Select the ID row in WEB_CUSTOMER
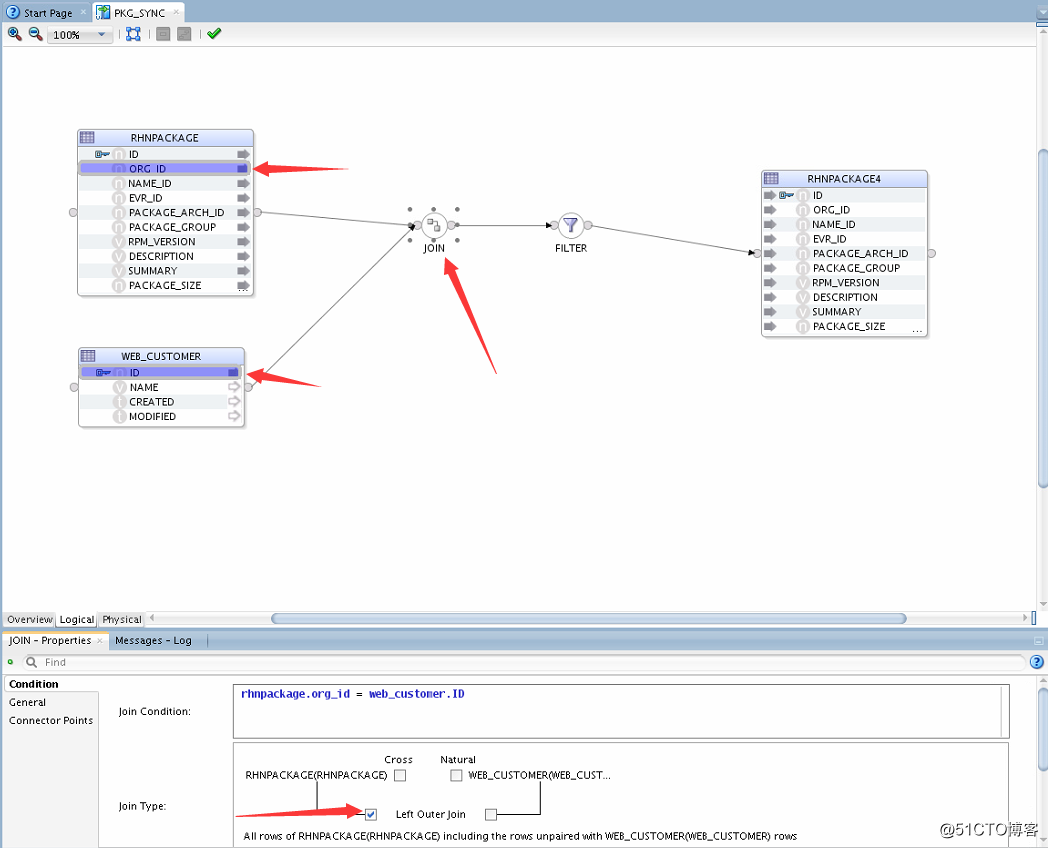Viewport: 1048px width, 848px height. tap(160, 372)
